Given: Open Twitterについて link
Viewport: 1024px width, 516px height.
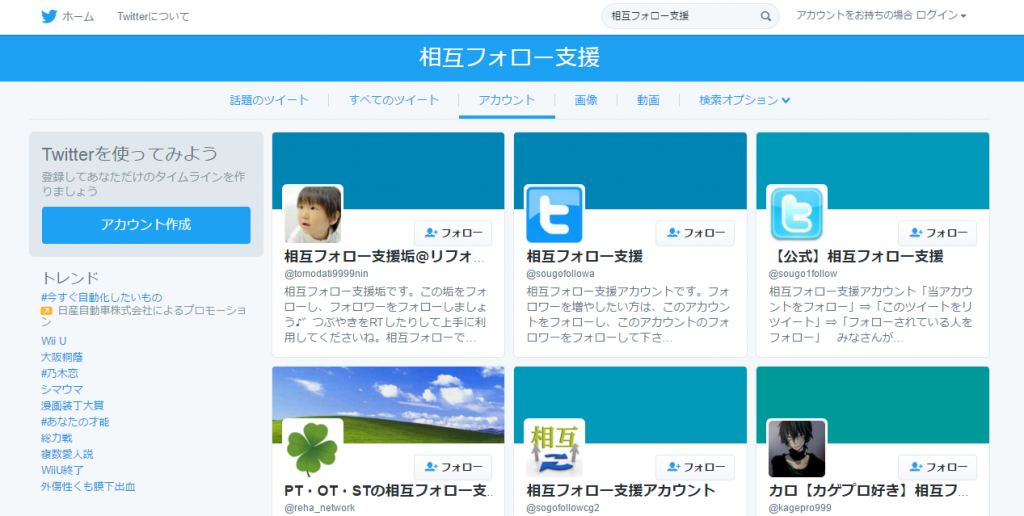Looking at the screenshot, I should pos(153,17).
